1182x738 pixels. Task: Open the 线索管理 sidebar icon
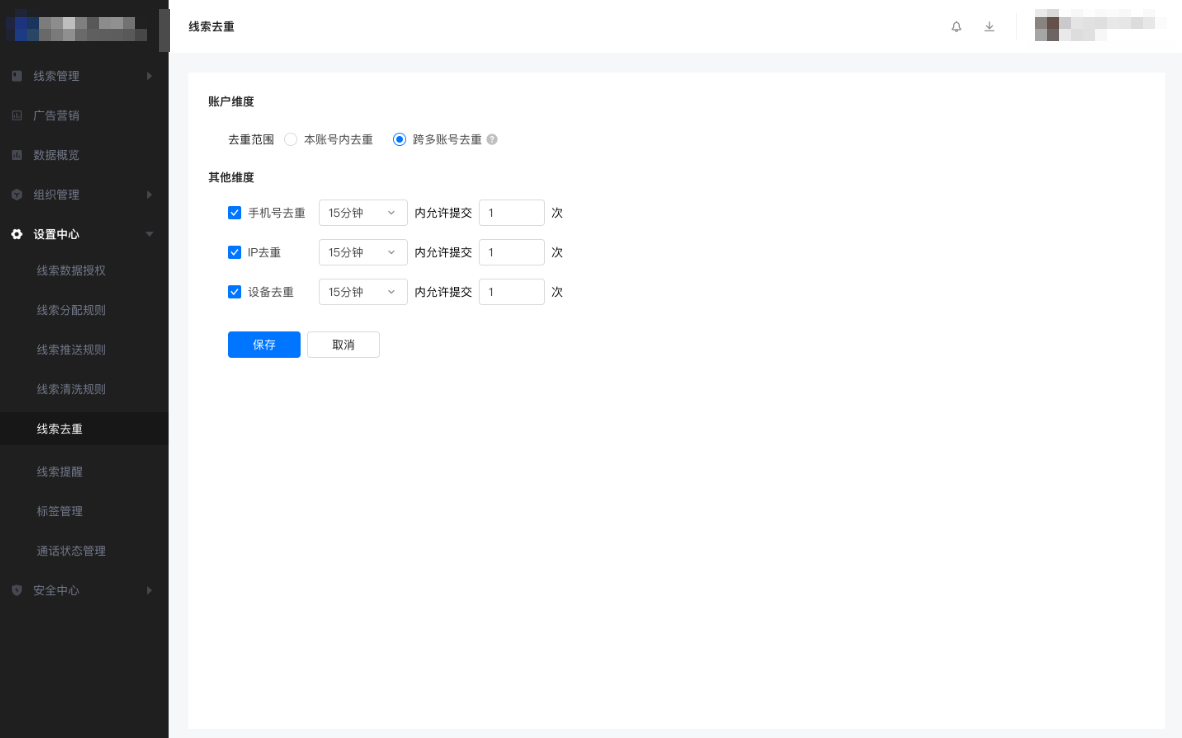point(16,75)
